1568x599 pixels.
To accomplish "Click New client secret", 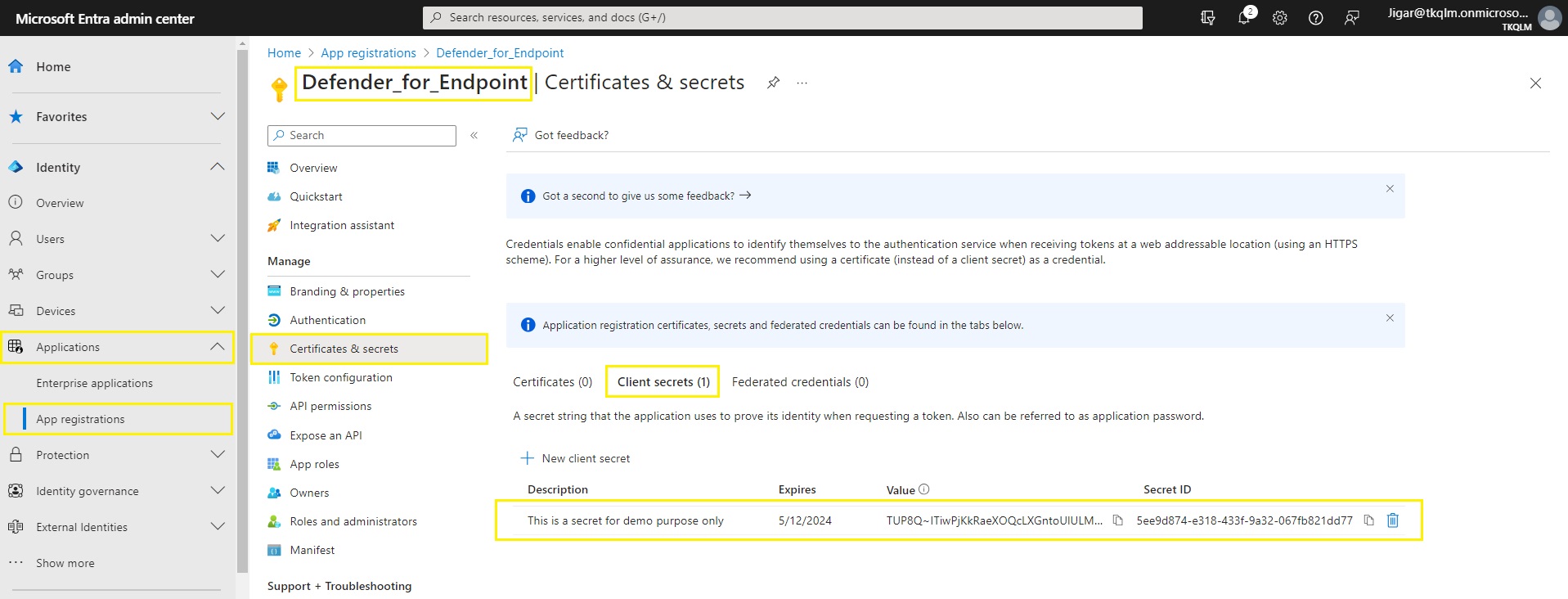I will [576, 458].
